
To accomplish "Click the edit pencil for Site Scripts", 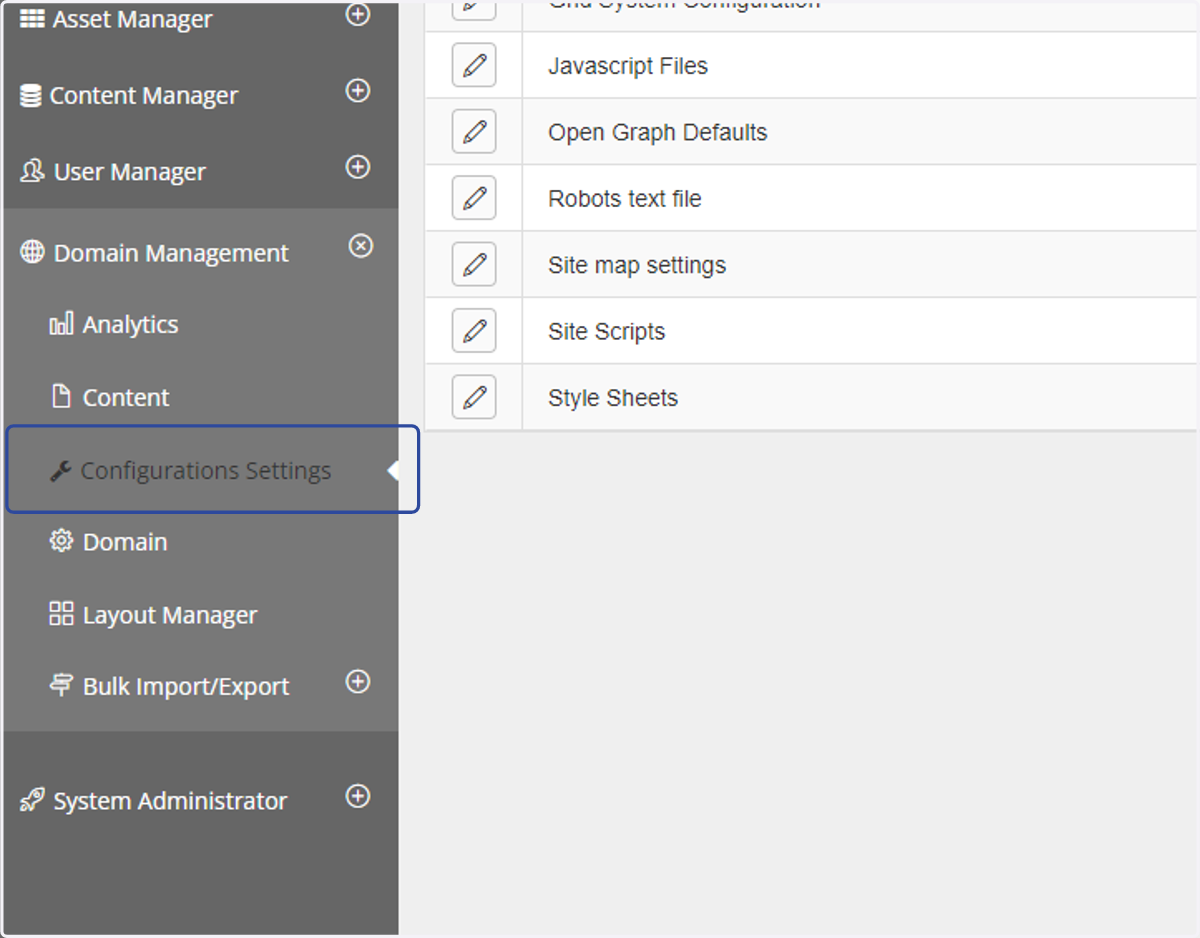I will (474, 331).
